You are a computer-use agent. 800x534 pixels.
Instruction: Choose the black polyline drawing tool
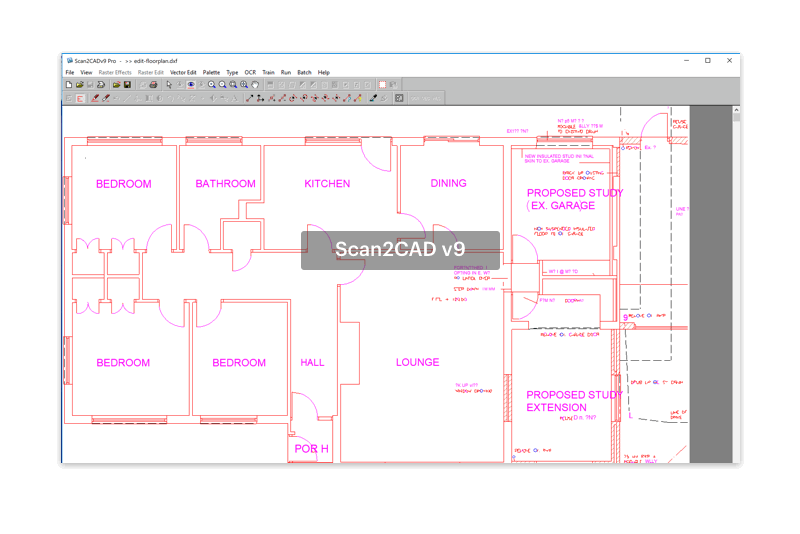point(260,98)
